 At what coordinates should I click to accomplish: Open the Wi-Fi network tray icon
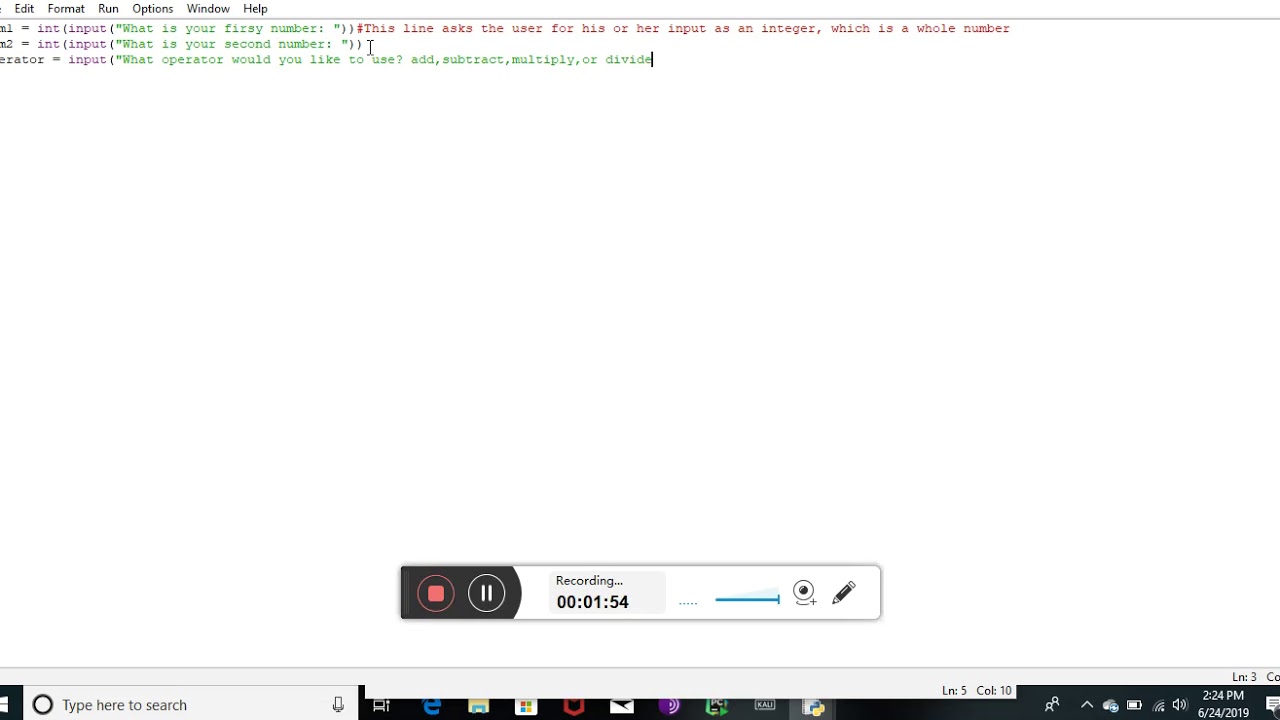tap(1159, 705)
